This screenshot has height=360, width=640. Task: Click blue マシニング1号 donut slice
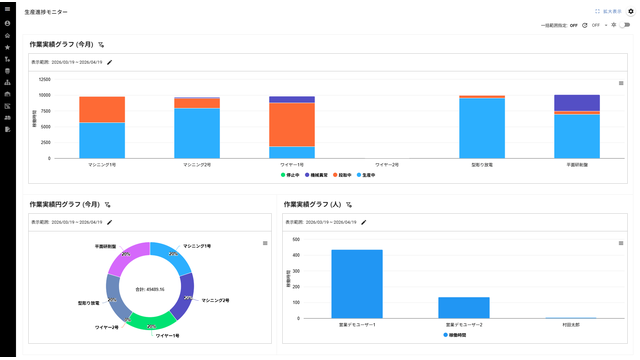point(171,256)
